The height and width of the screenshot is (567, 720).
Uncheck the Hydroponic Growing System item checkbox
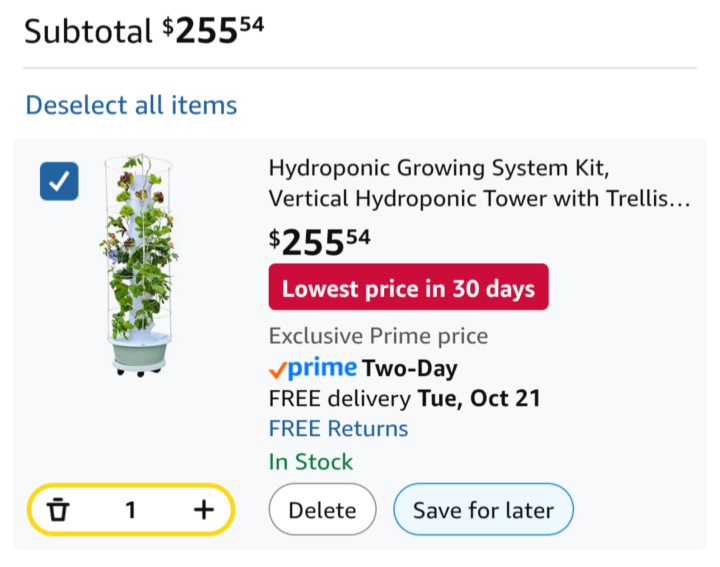[59, 181]
